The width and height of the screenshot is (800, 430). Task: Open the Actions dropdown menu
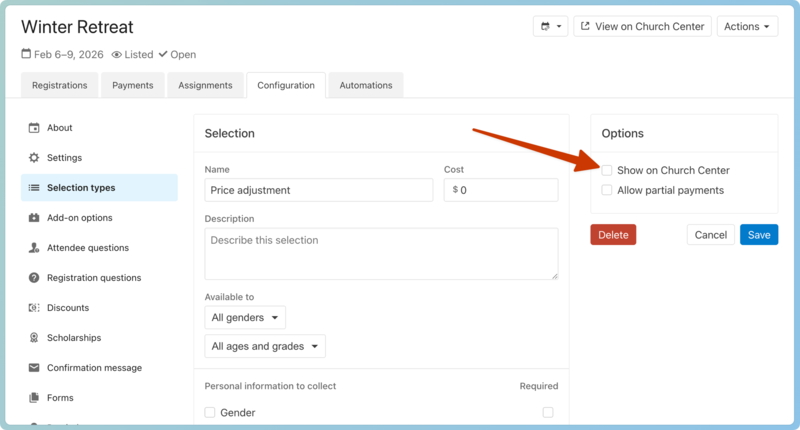point(747,27)
